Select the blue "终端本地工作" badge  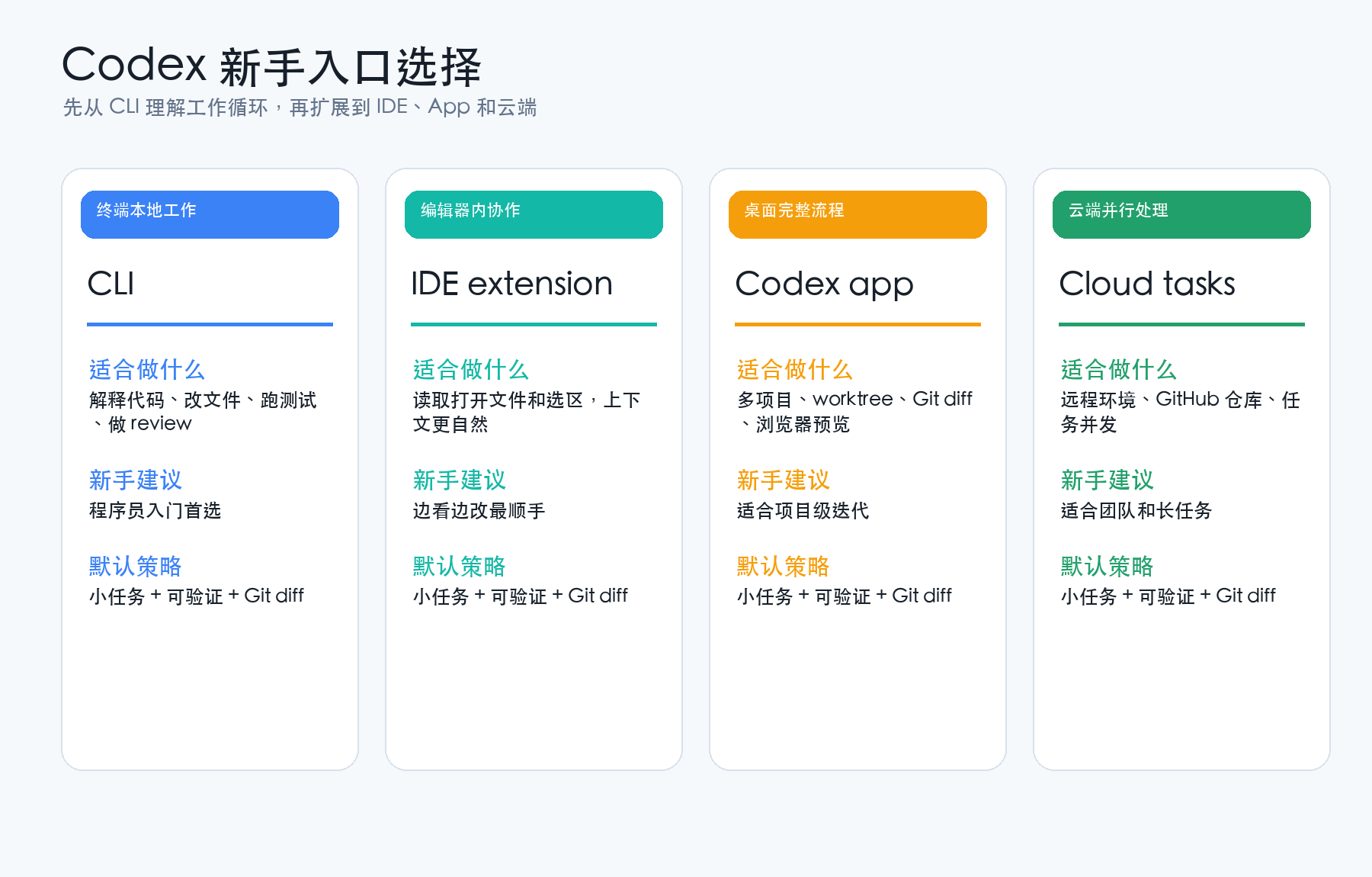pos(210,214)
